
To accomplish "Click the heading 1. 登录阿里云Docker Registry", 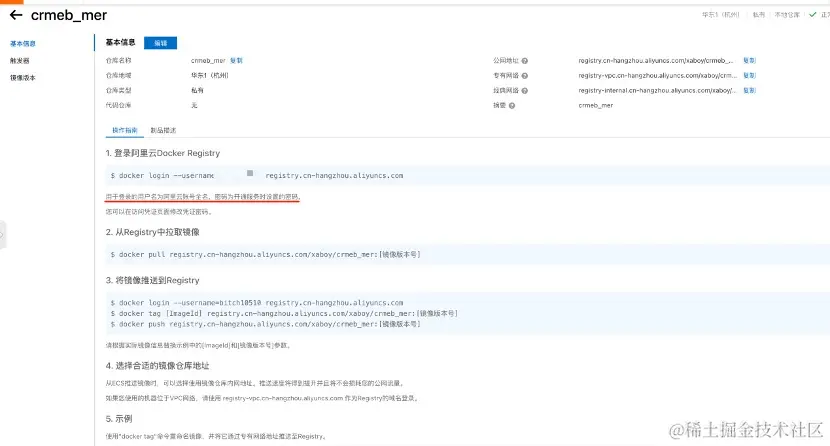I will coord(163,153).
